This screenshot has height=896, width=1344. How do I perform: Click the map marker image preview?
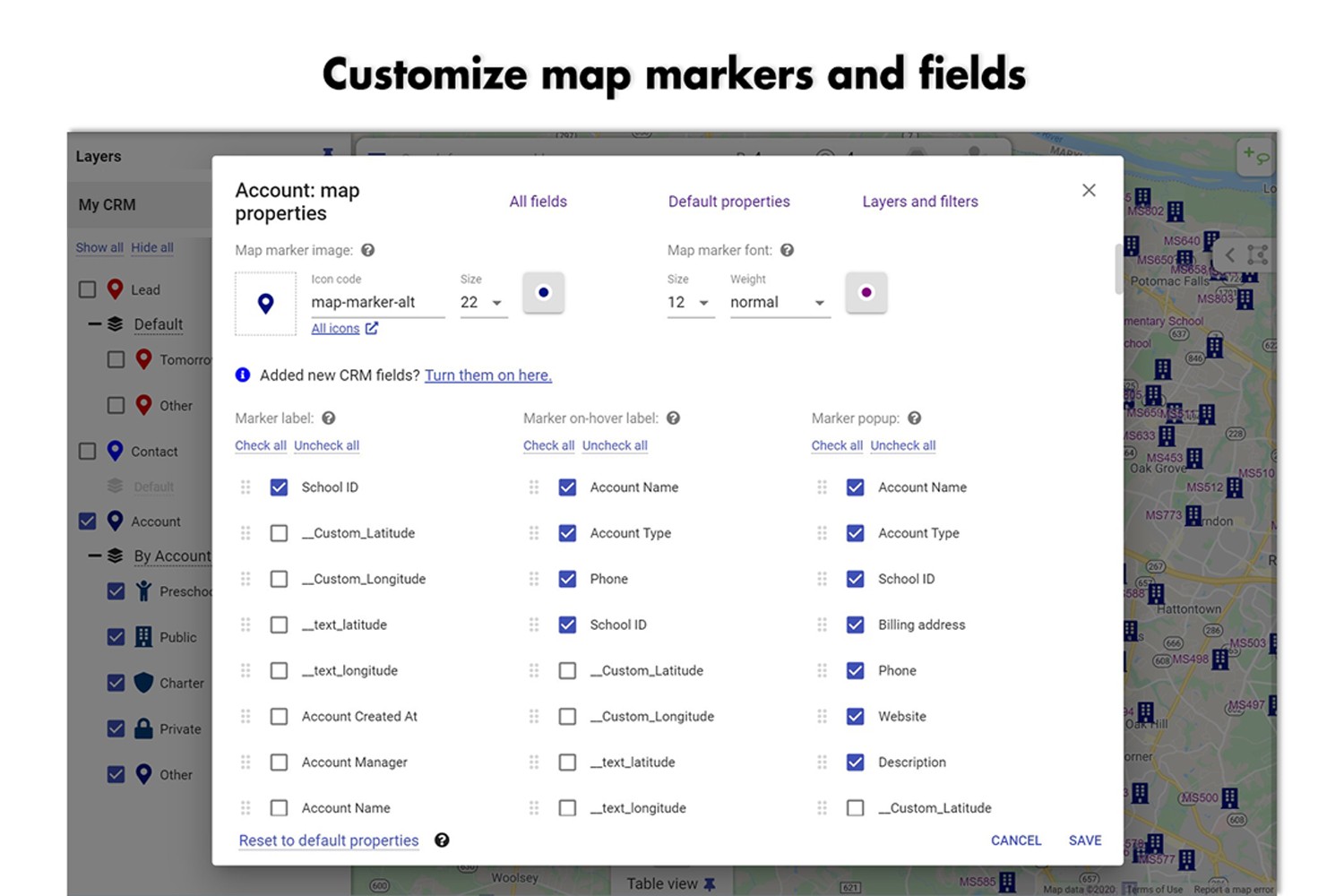point(265,304)
